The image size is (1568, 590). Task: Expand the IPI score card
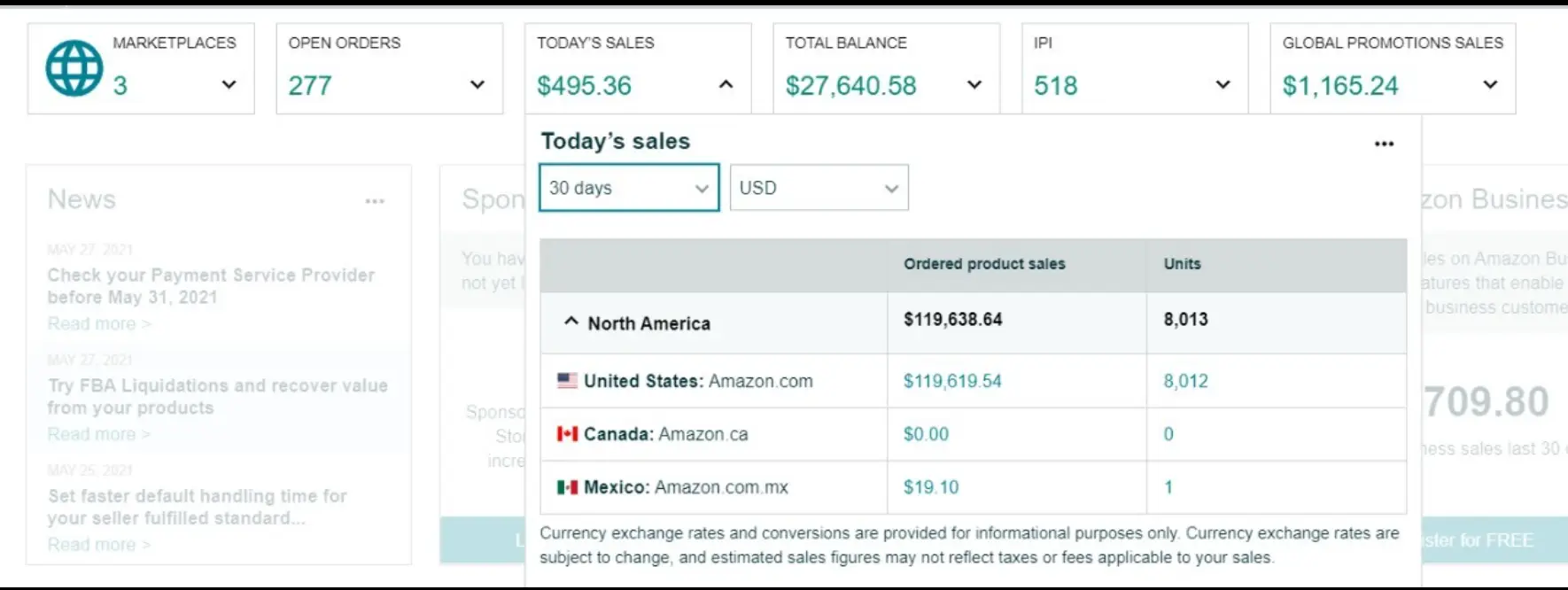click(x=1223, y=85)
